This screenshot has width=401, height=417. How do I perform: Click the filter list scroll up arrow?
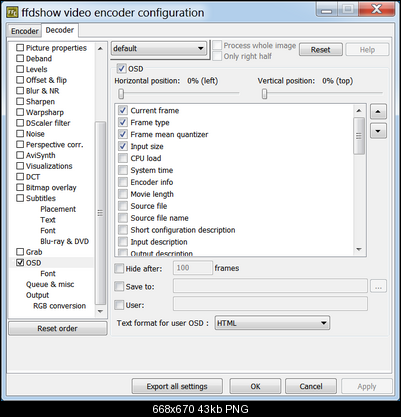(100, 49)
